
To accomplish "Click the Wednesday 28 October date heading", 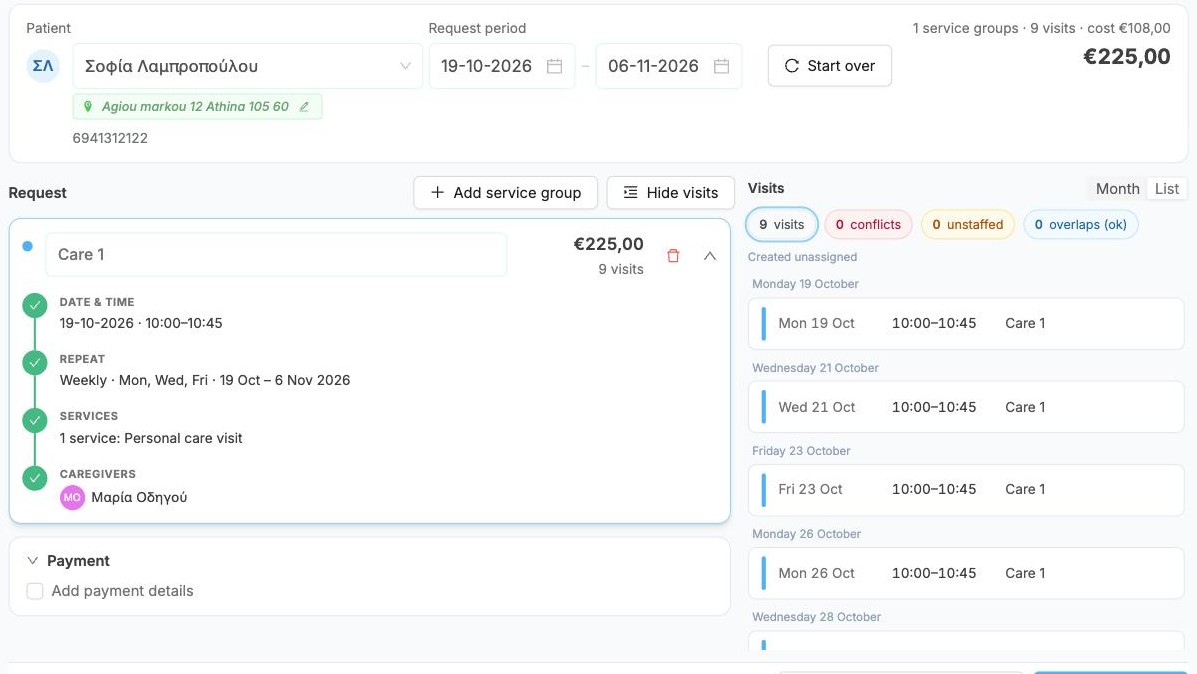I will pyautogui.click(x=816, y=617).
